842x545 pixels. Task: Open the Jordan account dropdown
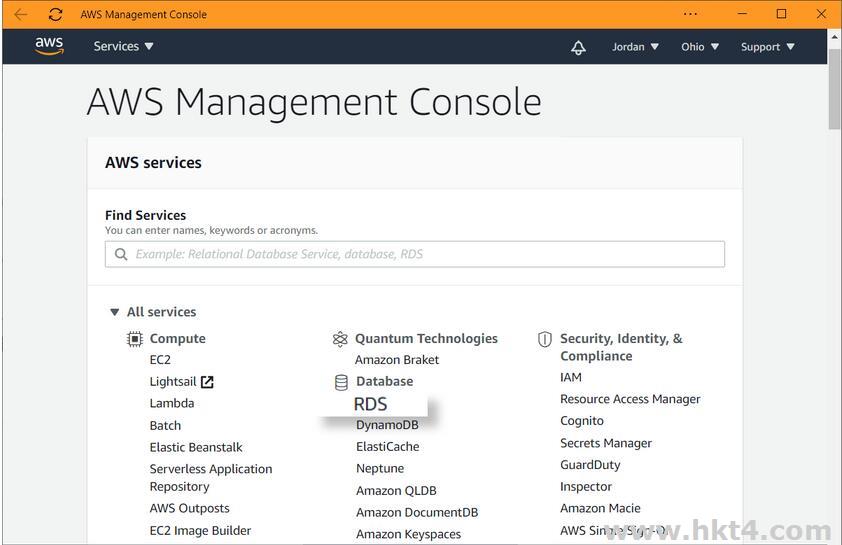coord(635,47)
